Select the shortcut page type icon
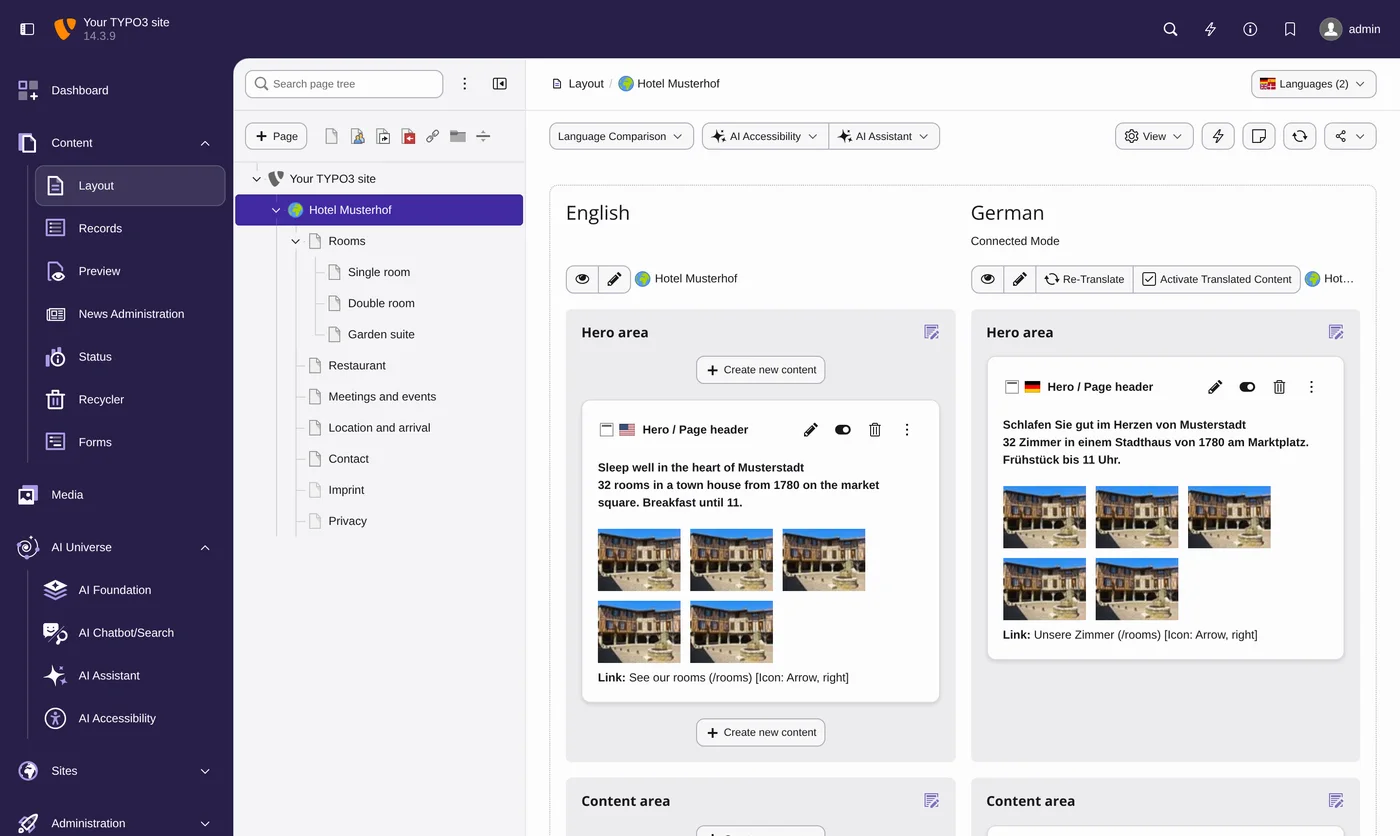 [383, 136]
